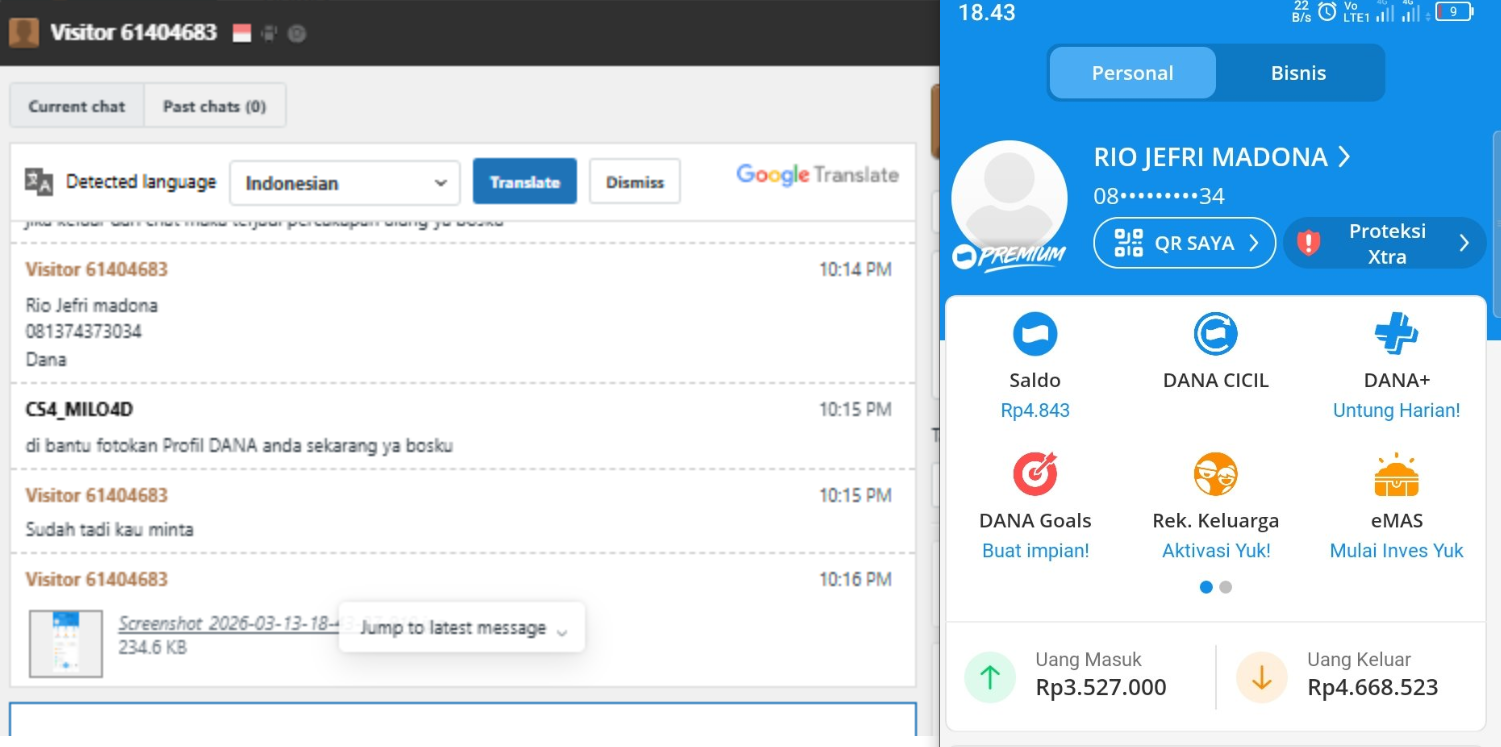The image size is (1501, 747).
Task: Click the browser icon in chat header
Action: tap(296, 33)
